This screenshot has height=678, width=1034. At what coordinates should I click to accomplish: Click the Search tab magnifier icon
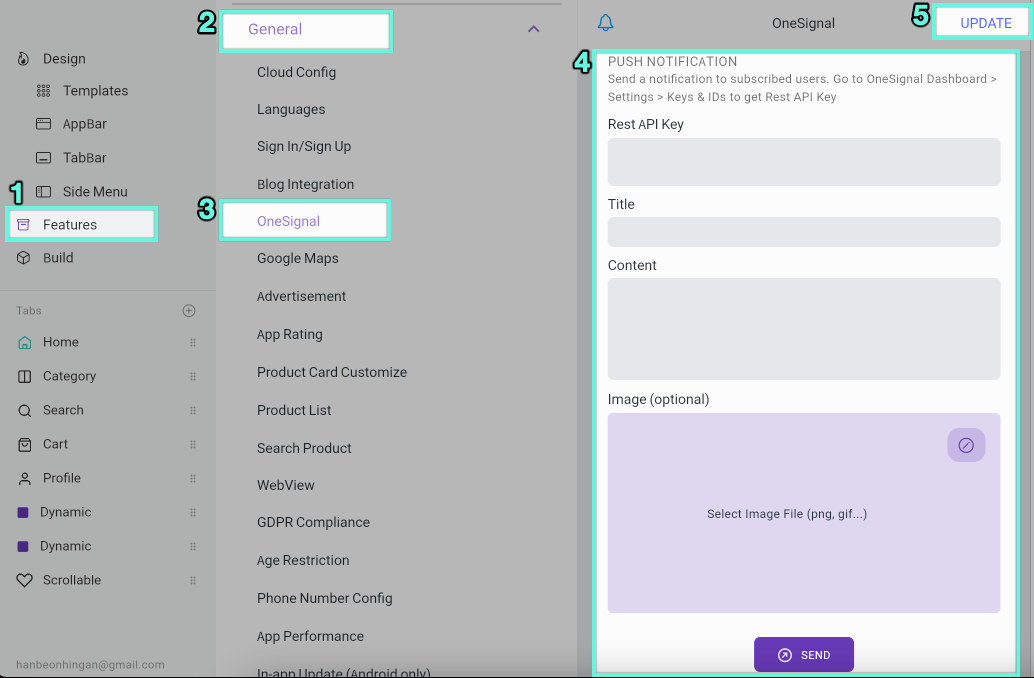click(x=24, y=411)
